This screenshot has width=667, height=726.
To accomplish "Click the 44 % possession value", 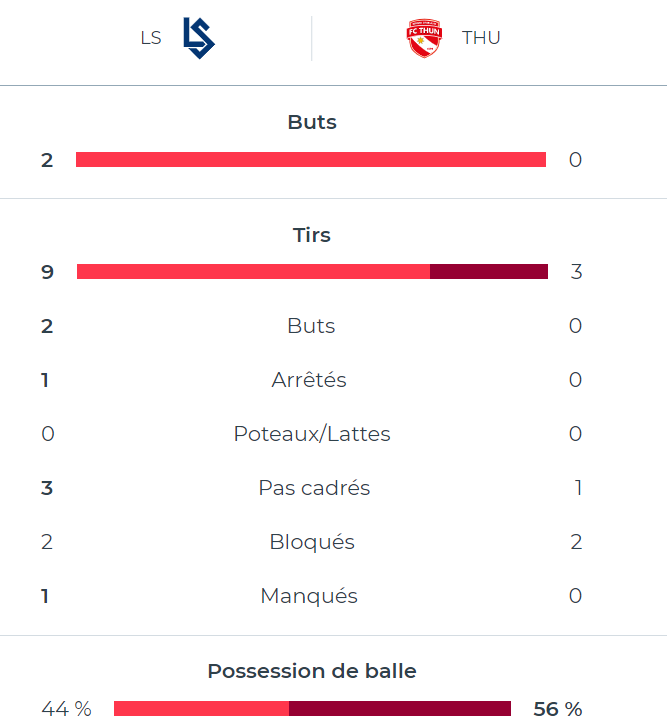I will [x=67, y=709].
